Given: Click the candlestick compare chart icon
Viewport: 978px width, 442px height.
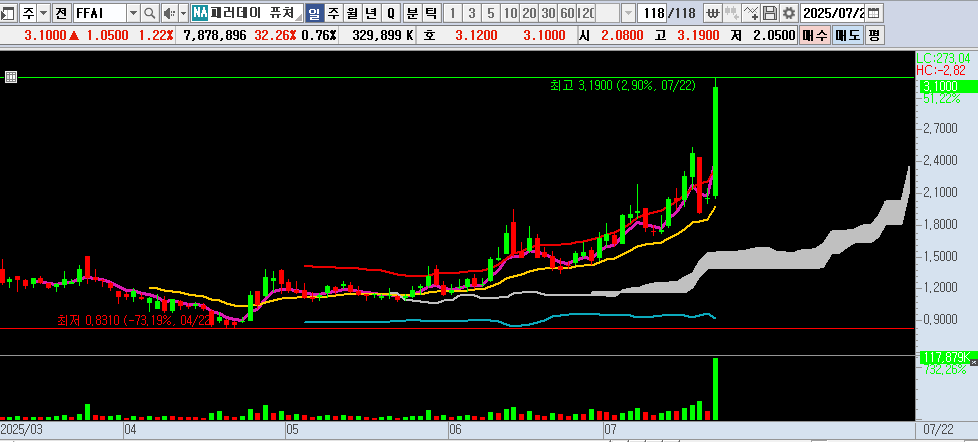Looking at the screenshot, I should (732, 12).
